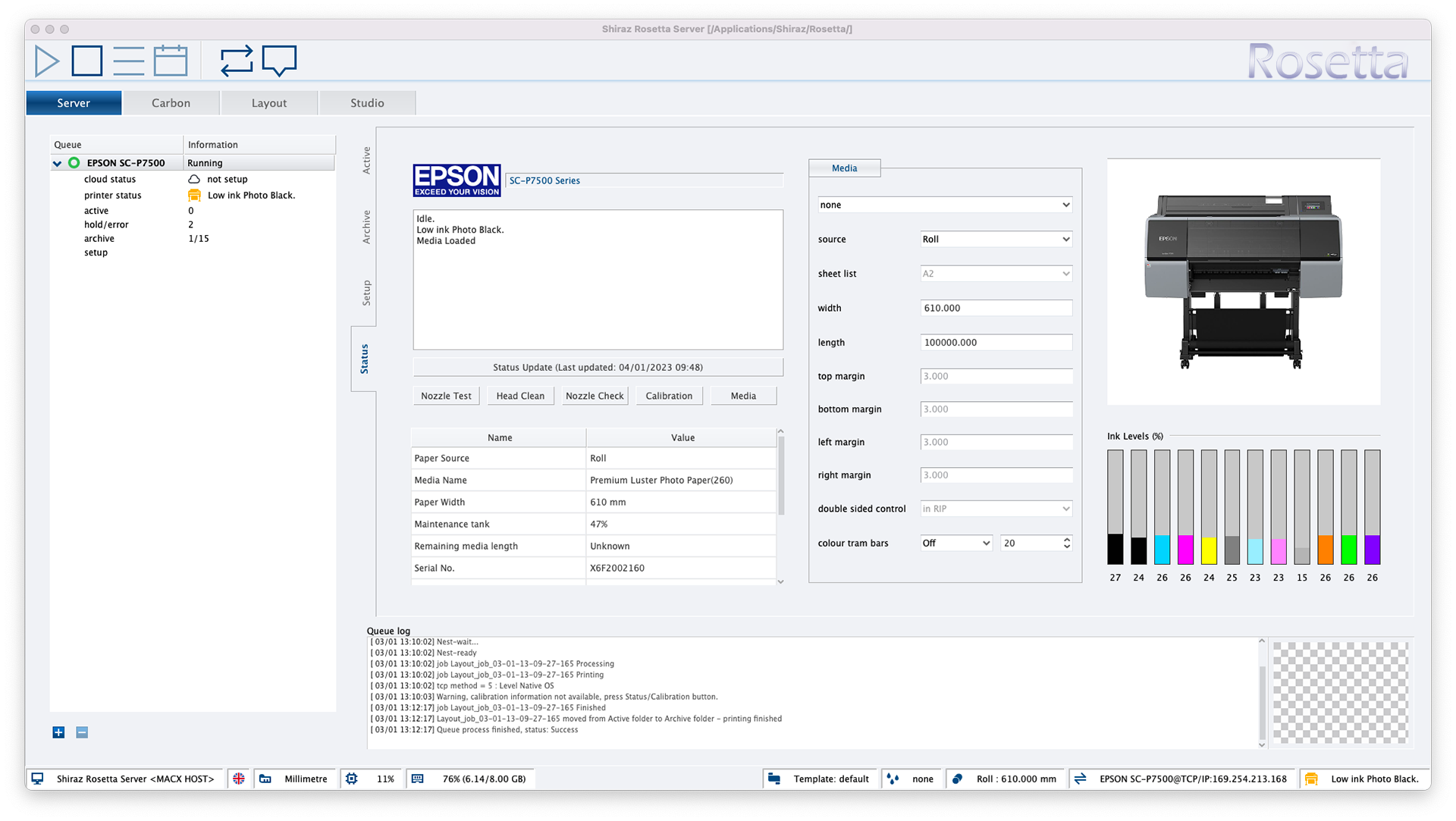Click the orange printer icon in printer status row
This screenshot has width=1456, height=821.
194,196
